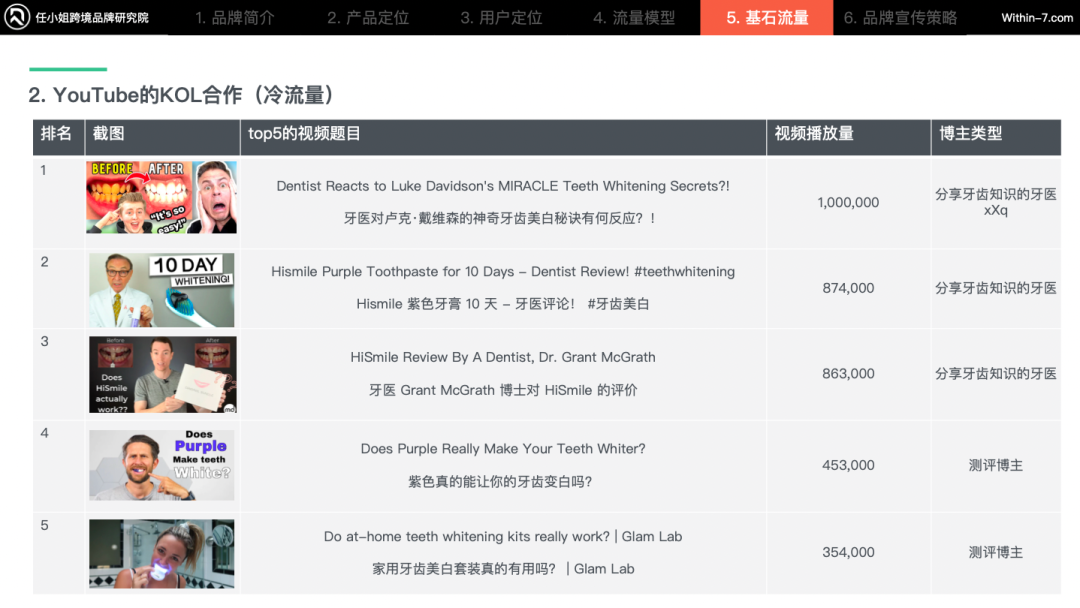Select the heading 2. YouTube的KOL合作（冷流量）
The width and height of the screenshot is (1080, 608).
point(181,95)
